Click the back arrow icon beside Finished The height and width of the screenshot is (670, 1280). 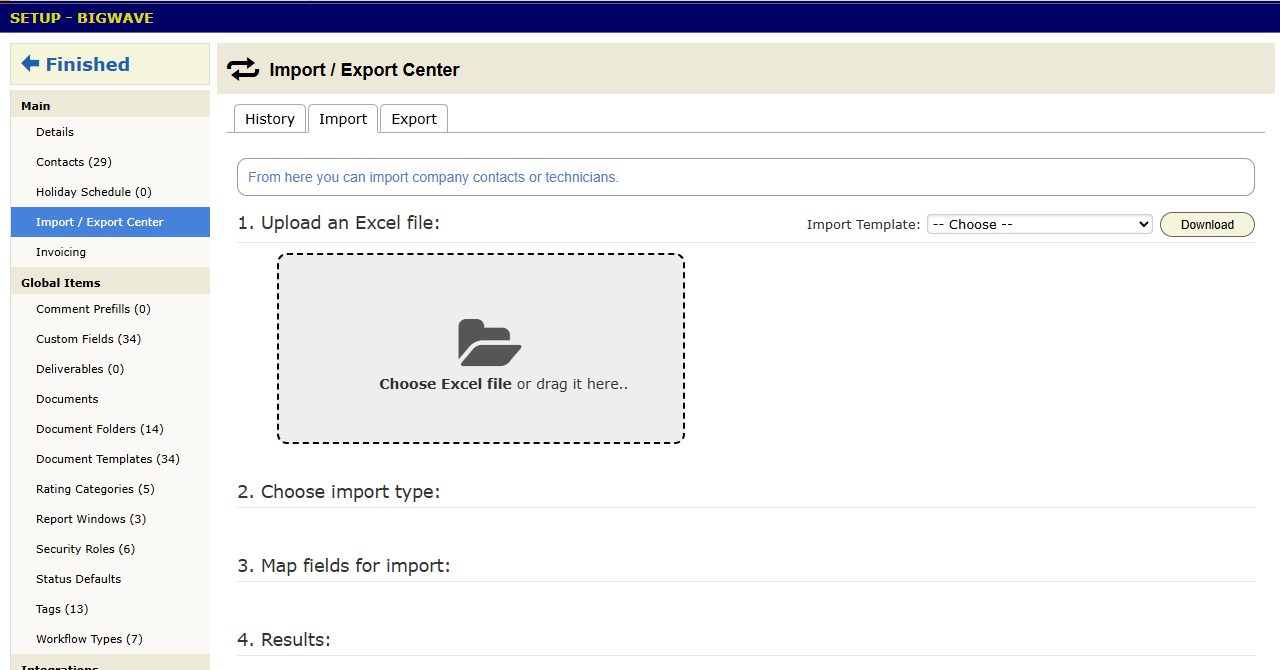(30, 63)
